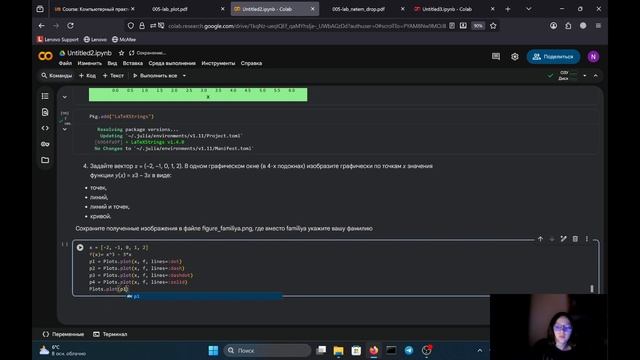Open the Colab logo home link
The width and height of the screenshot is (640, 360).
pos(45,56)
